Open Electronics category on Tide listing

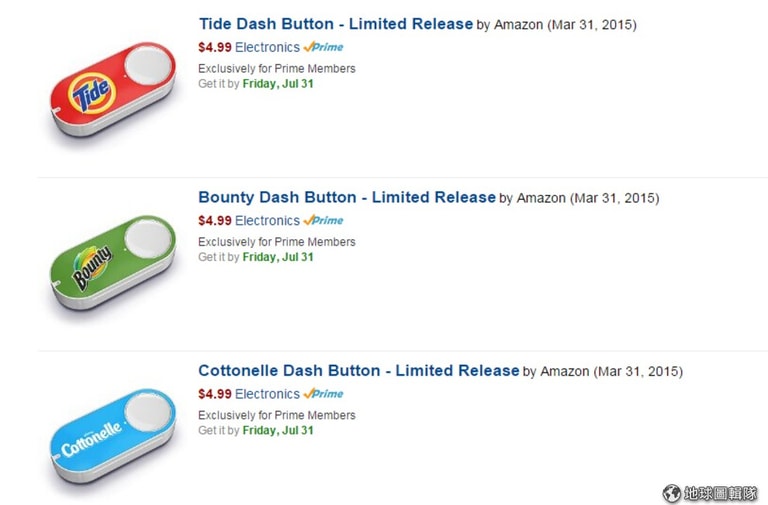[x=267, y=47]
